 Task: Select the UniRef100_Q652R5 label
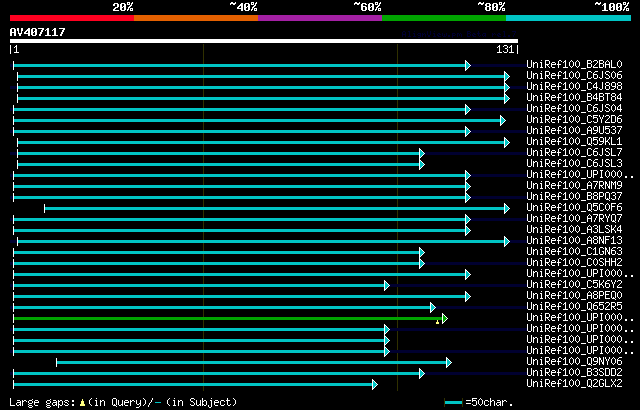tap(574, 307)
